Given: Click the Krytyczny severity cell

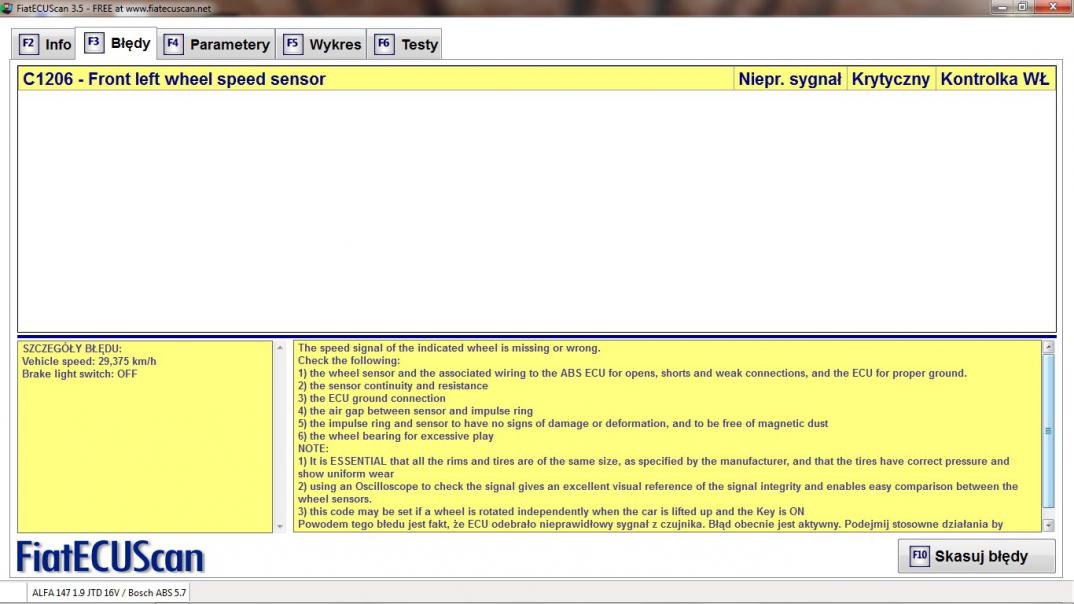Looking at the screenshot, I should (x=890, y=79).
